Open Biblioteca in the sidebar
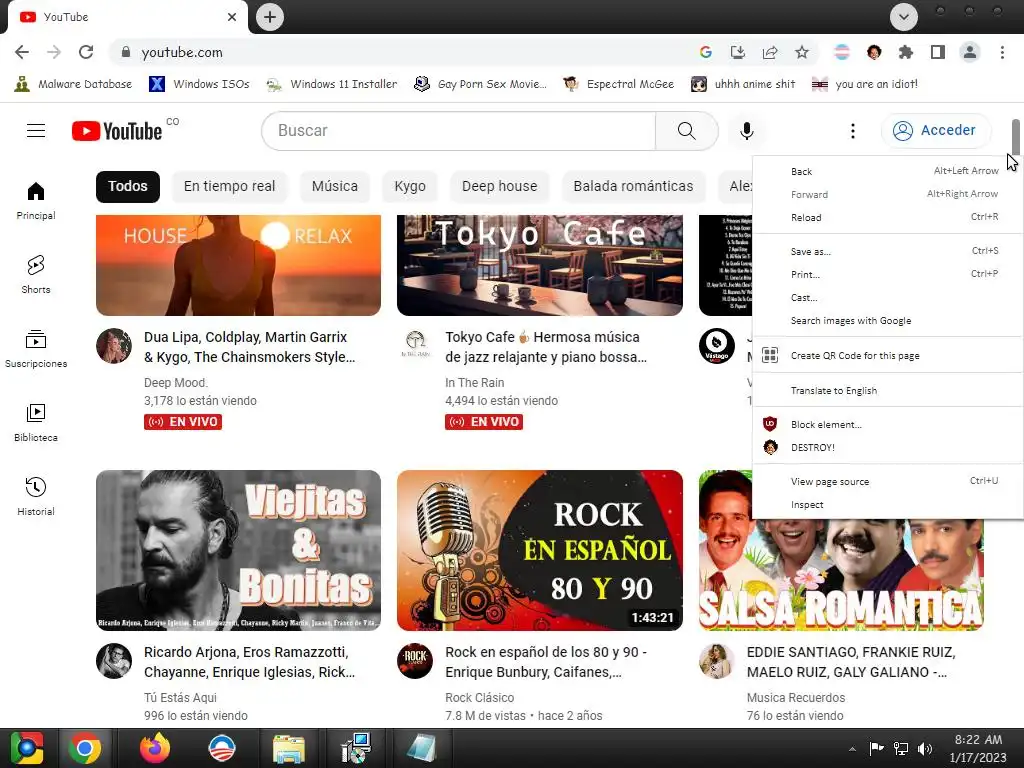The image size is (1024, 768). [36, 423]
